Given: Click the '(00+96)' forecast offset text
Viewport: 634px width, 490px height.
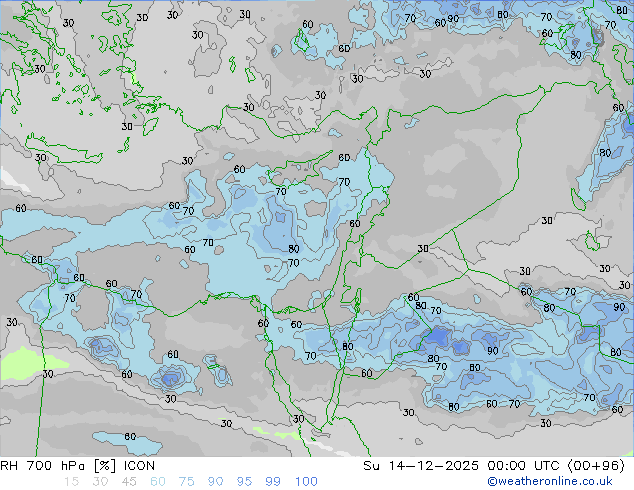Looking at the screenshot, I should coord(596,466).
